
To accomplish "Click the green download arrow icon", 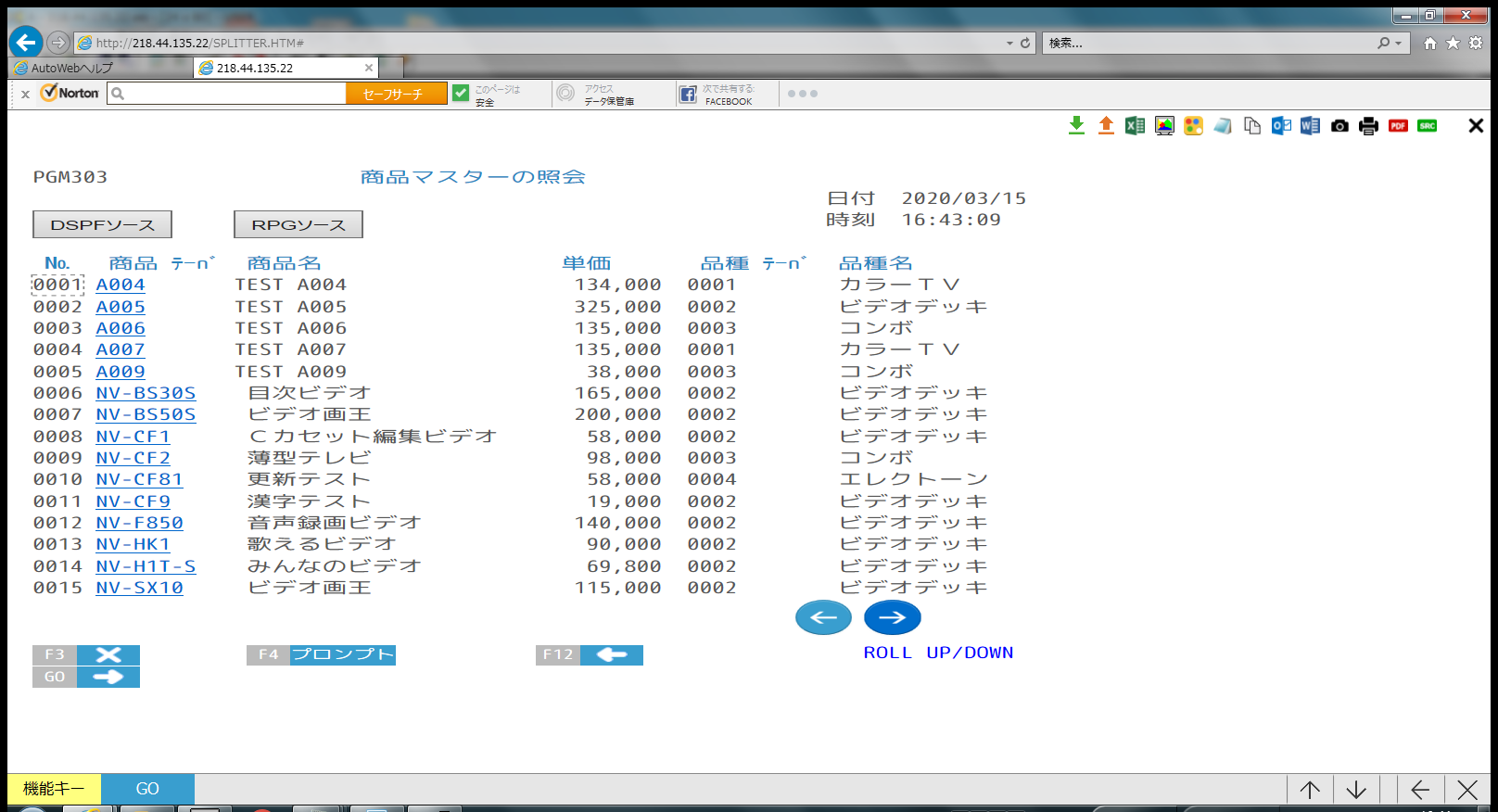I will pyautogui.click(x=1076, y=126).
